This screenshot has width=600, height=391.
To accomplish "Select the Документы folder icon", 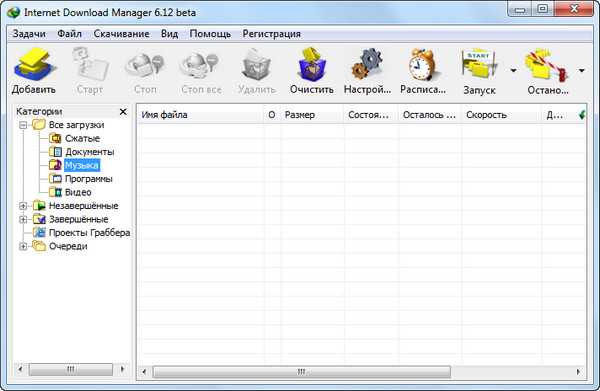I will click(55, 152).
